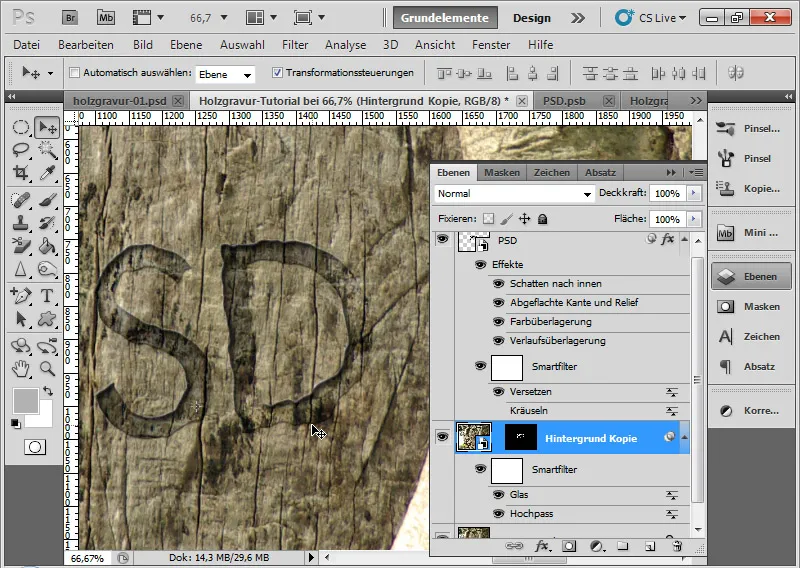Hide the PSD layer
This screenshot has width=800, height=568.
pyautogui.click(x=442, y=239)
